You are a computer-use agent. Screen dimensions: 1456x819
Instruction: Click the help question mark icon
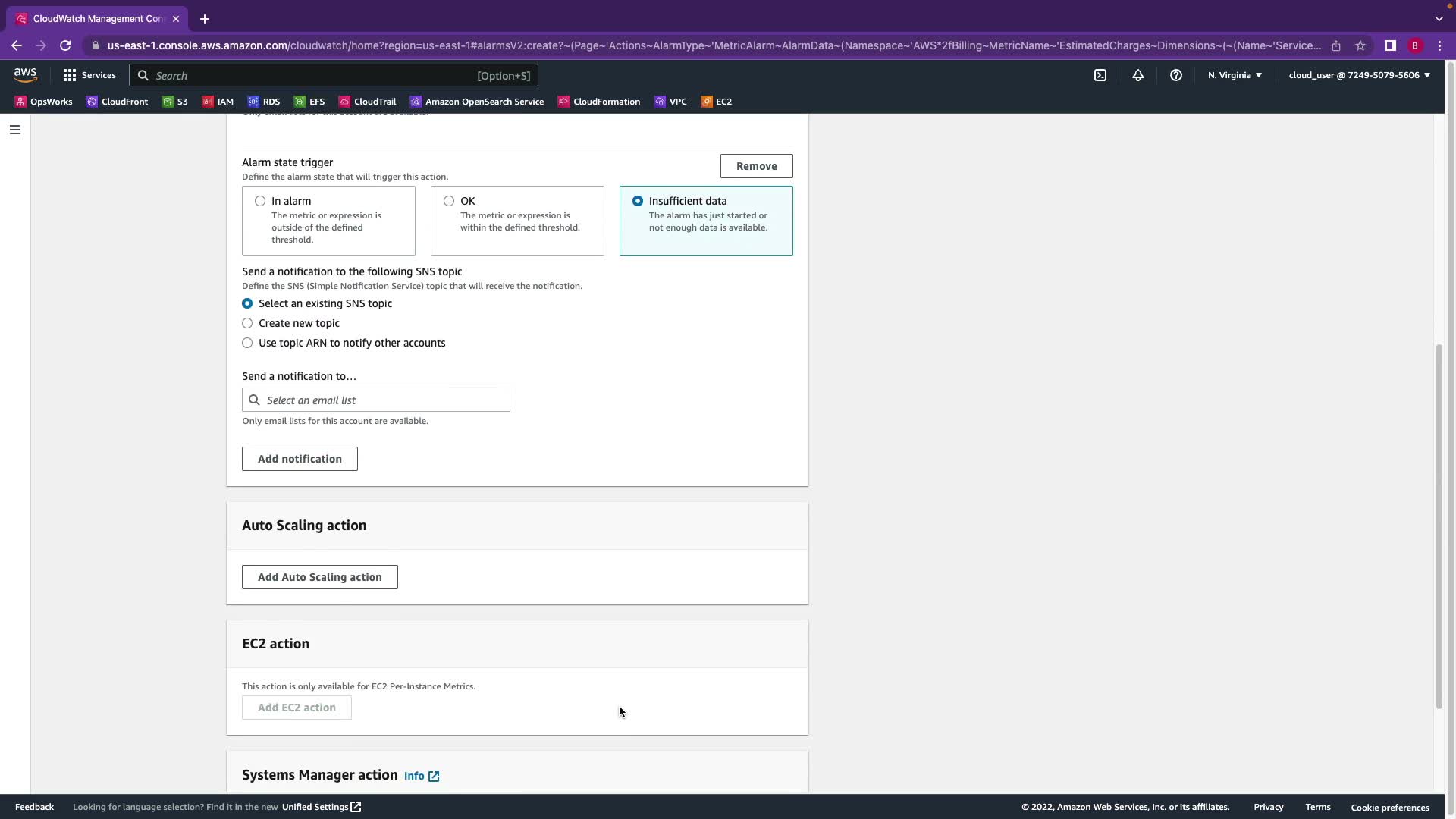point(1175,75)
